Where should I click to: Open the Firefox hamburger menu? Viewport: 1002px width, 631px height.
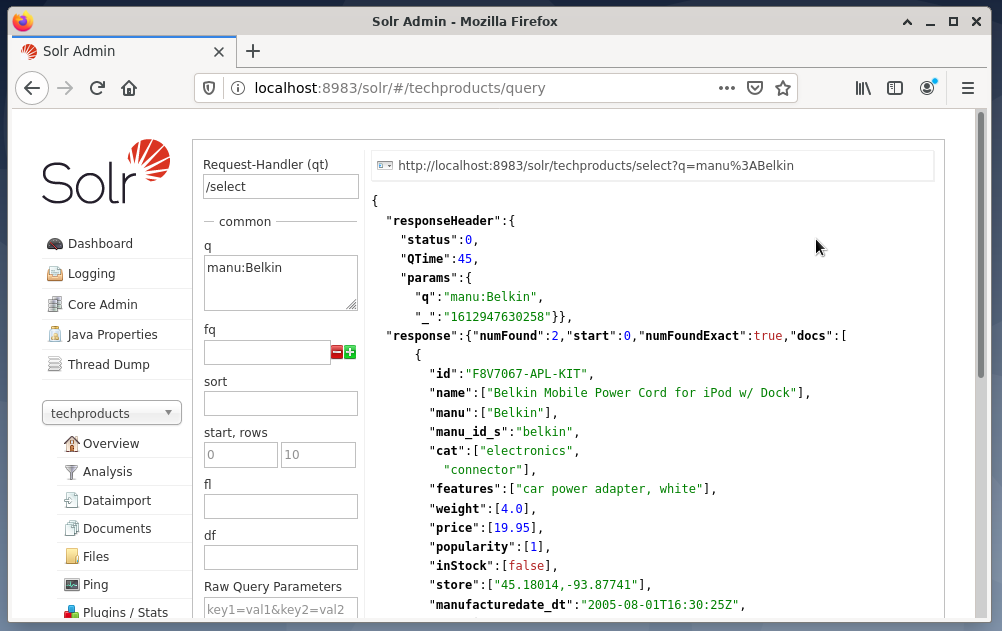pyautogui.click(x=967, y=88)
